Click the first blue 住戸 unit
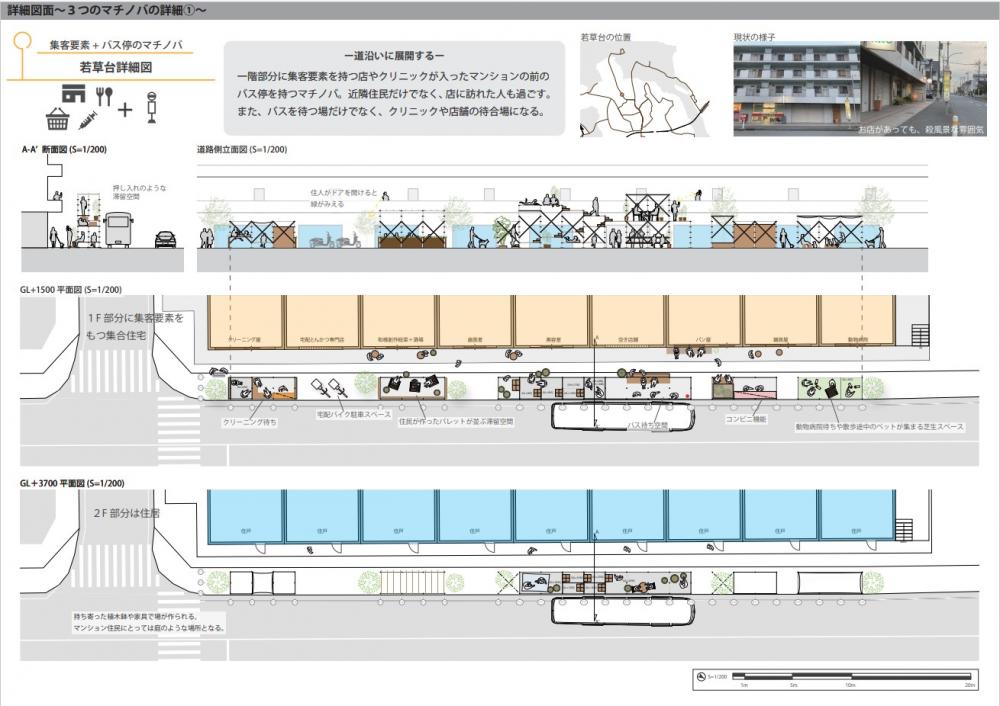Image resolution: width=1000 pixels, height=706 pixels. [245, 517]
